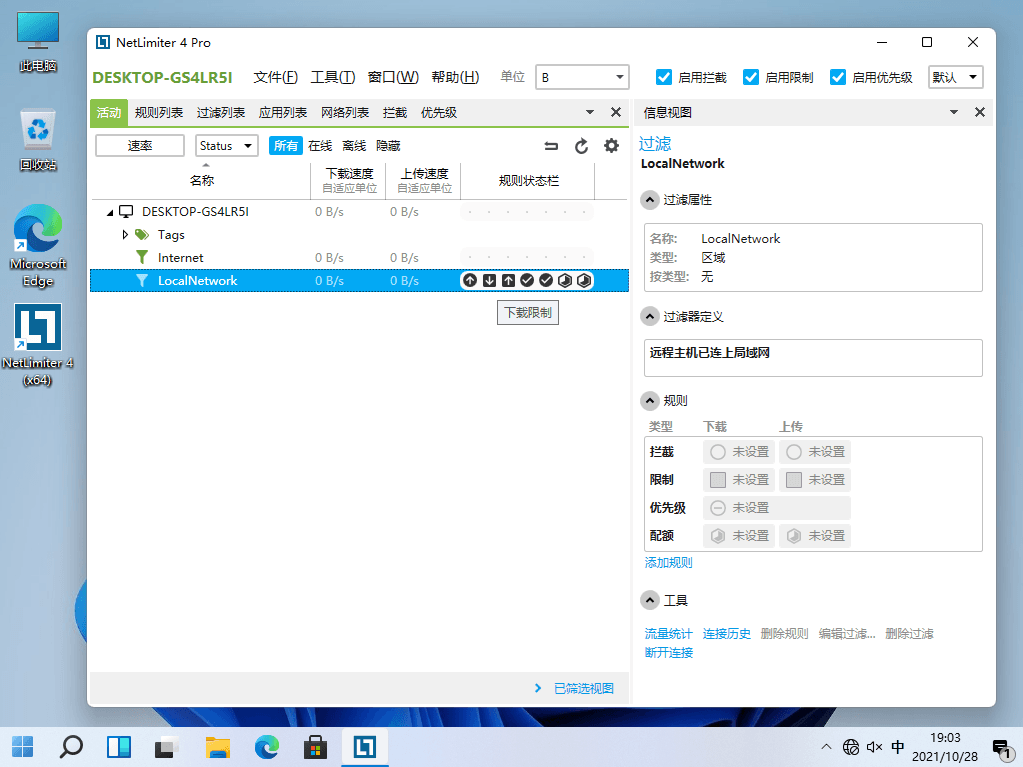The height and width of the screenshot is (767, 1023).
Task: Click 优先级 未设置 toggle
Action: click(x=777, y=508)
